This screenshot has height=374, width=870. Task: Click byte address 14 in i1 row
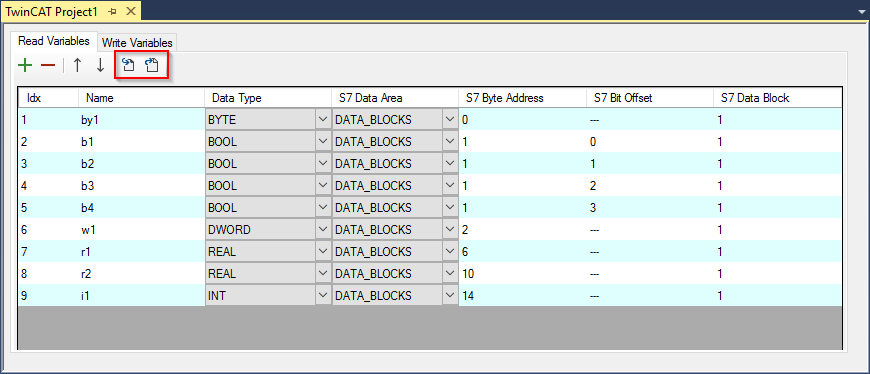[x=523, y=296]
